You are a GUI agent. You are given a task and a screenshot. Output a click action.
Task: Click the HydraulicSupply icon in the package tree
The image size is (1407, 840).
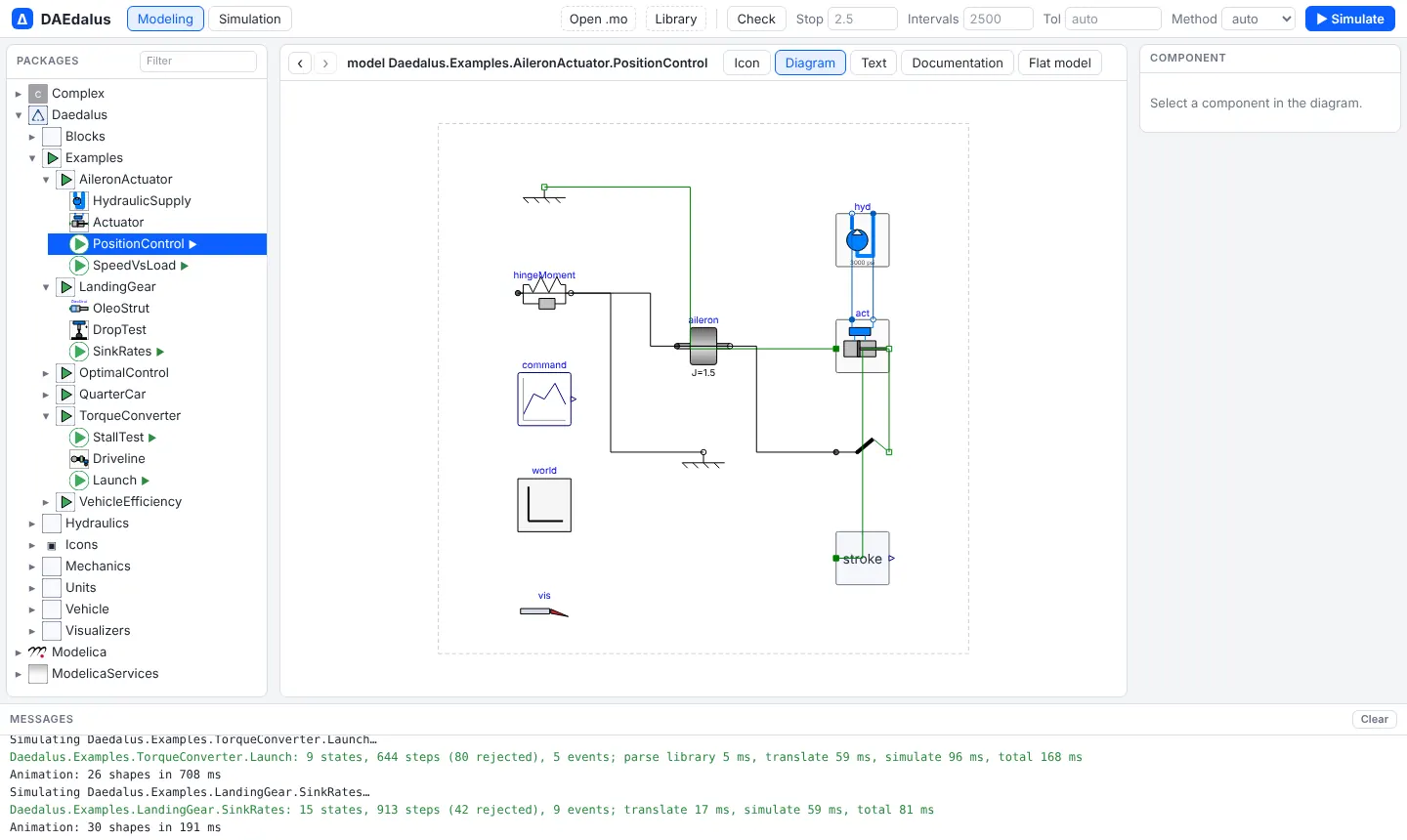coord(79,201)
